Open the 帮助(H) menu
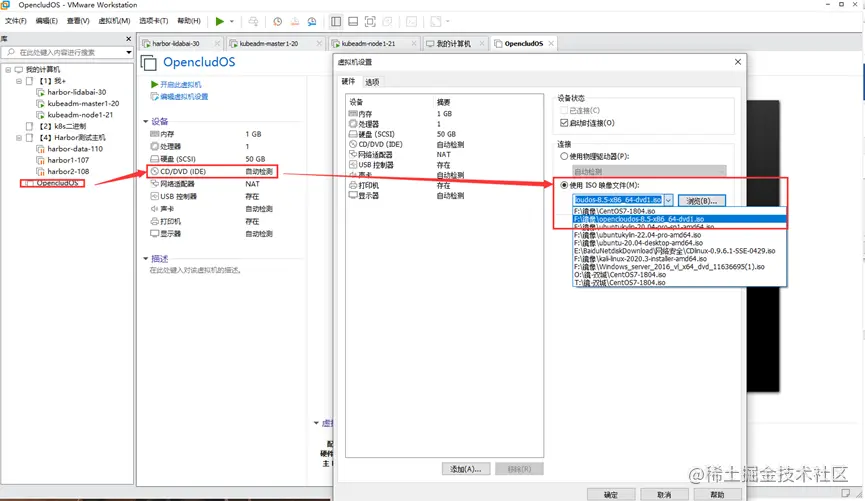Screen dimensions: 865x501 tap(189, 21)
